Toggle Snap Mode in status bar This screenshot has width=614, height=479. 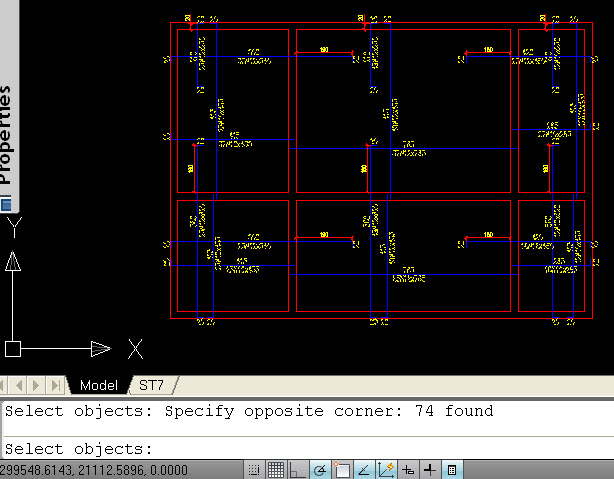(255, 470)
